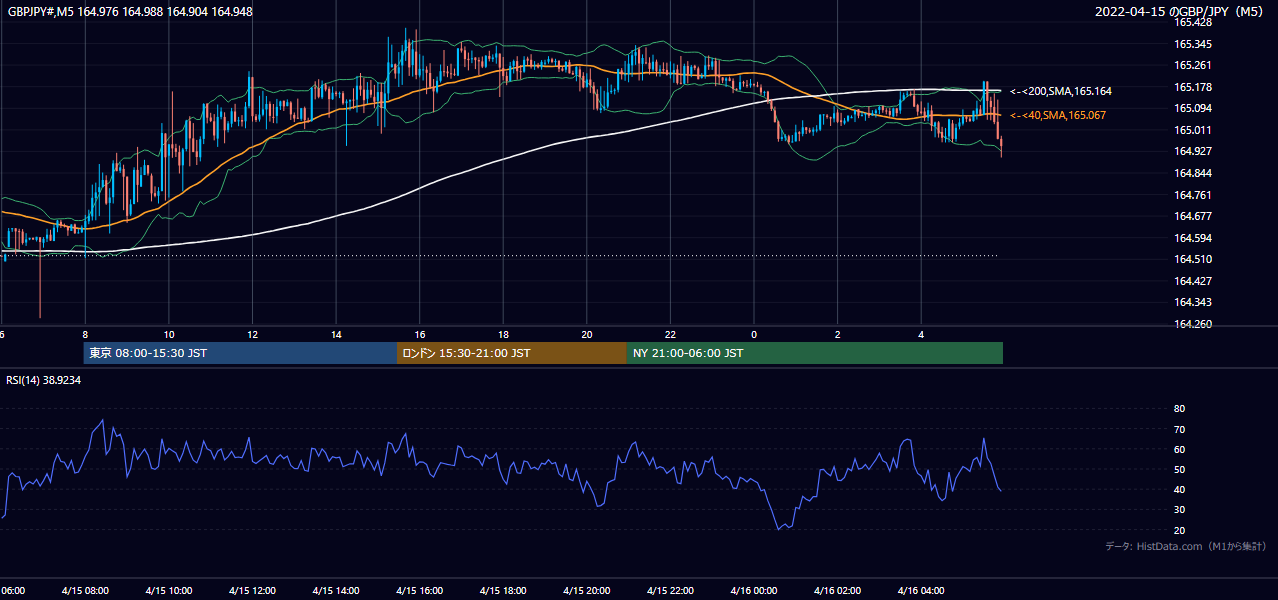The width and height of the screenshot is (1278, 600).
Task: Click price axis value 165.094
Action: [x=1193, y=108]
